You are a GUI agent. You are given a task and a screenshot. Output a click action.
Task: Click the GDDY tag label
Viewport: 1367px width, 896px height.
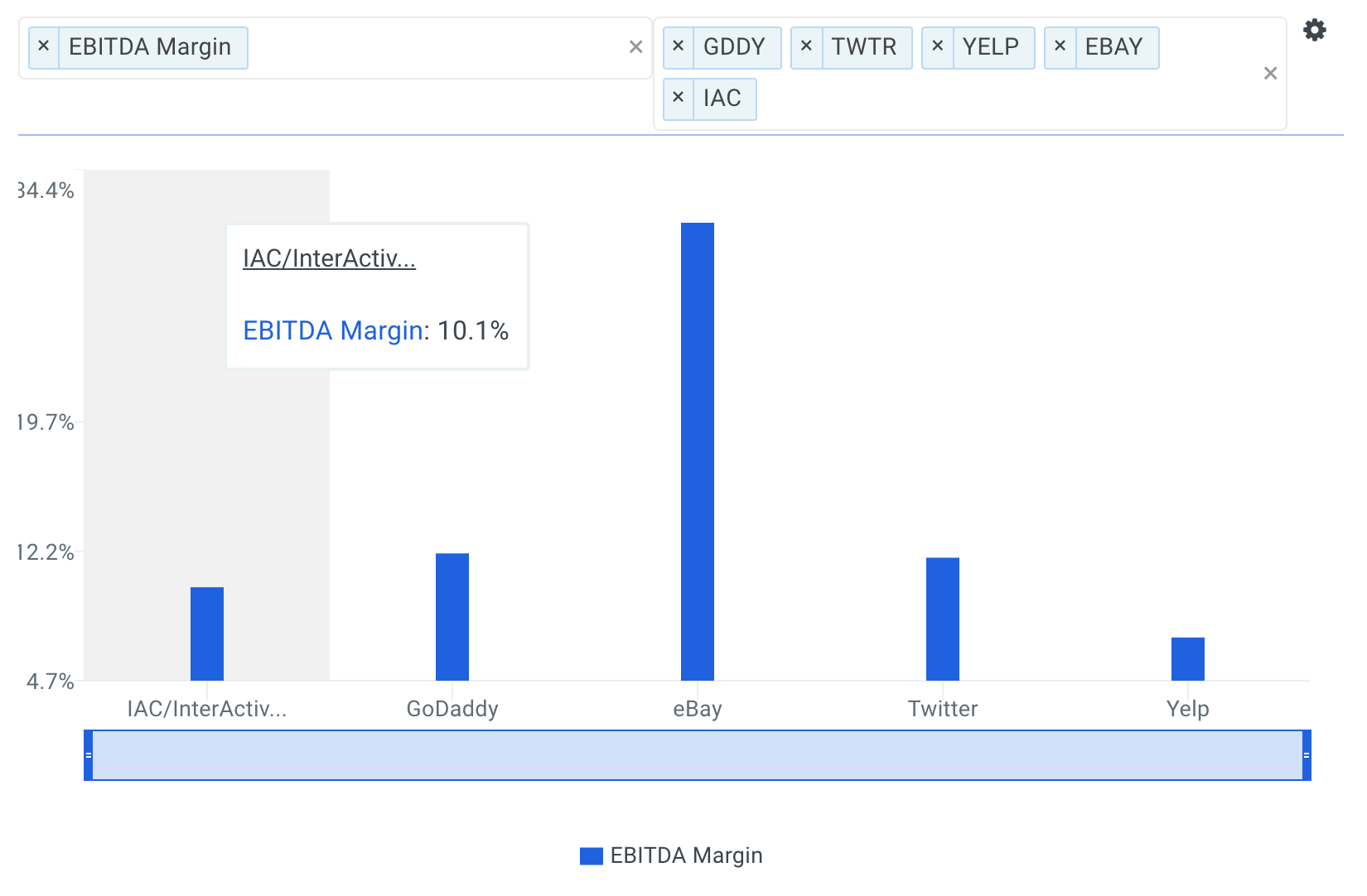[735, 47]
